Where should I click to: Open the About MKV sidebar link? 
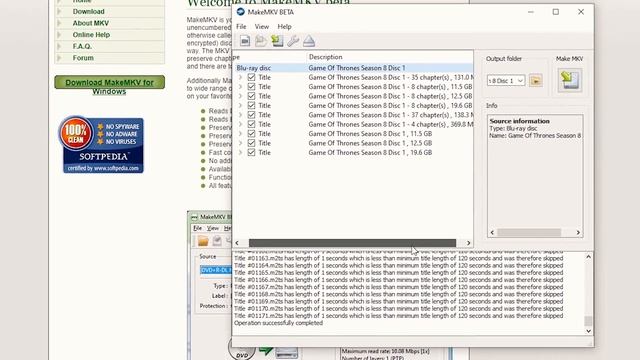click(91, 23)
